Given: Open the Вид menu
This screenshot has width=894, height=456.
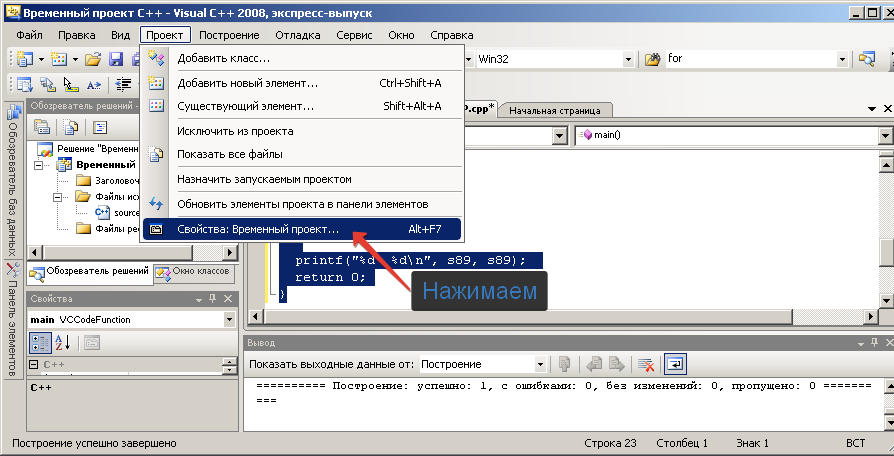Looking at the screenshot, I should (x=120, y=35).
